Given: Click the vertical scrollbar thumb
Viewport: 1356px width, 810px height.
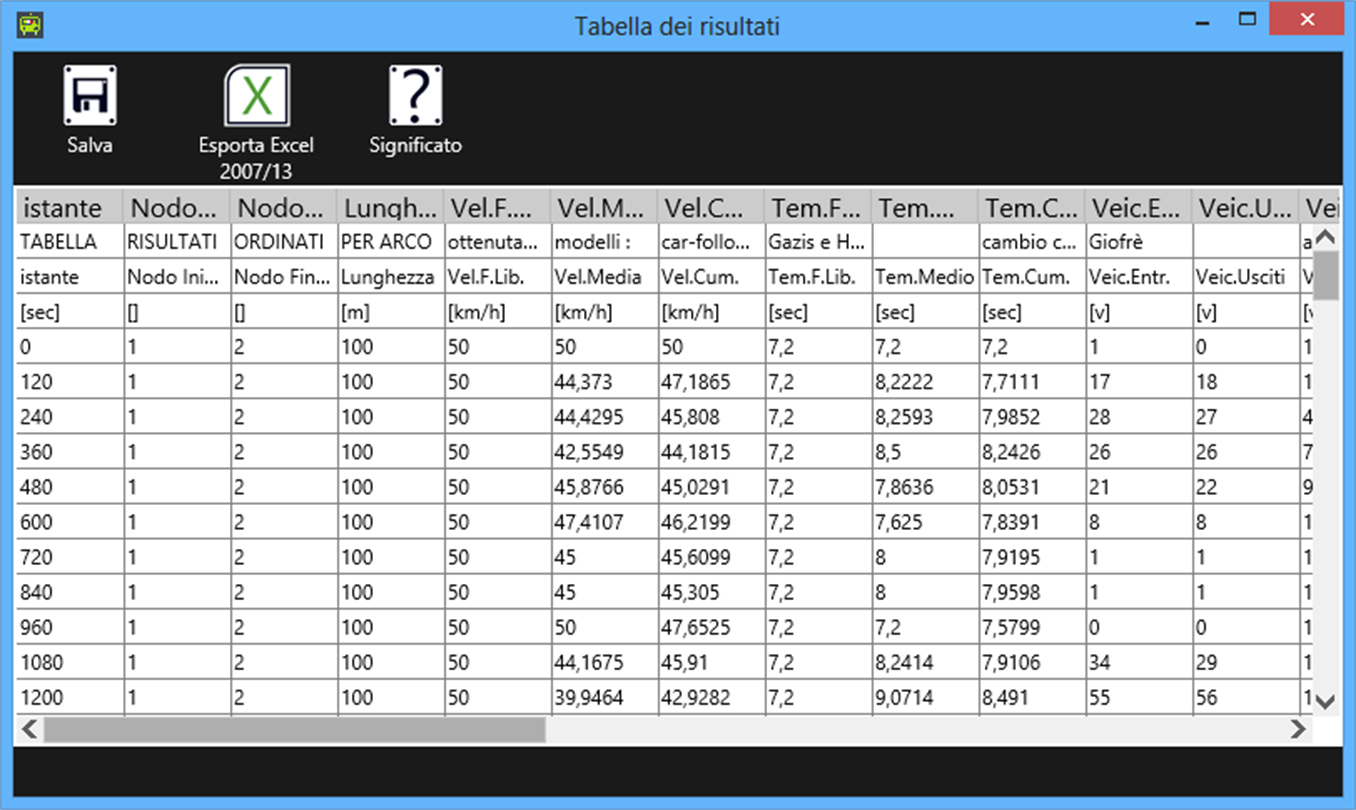Looking at the screenshot, I should pyautogui.click(x=1325, y=275).
